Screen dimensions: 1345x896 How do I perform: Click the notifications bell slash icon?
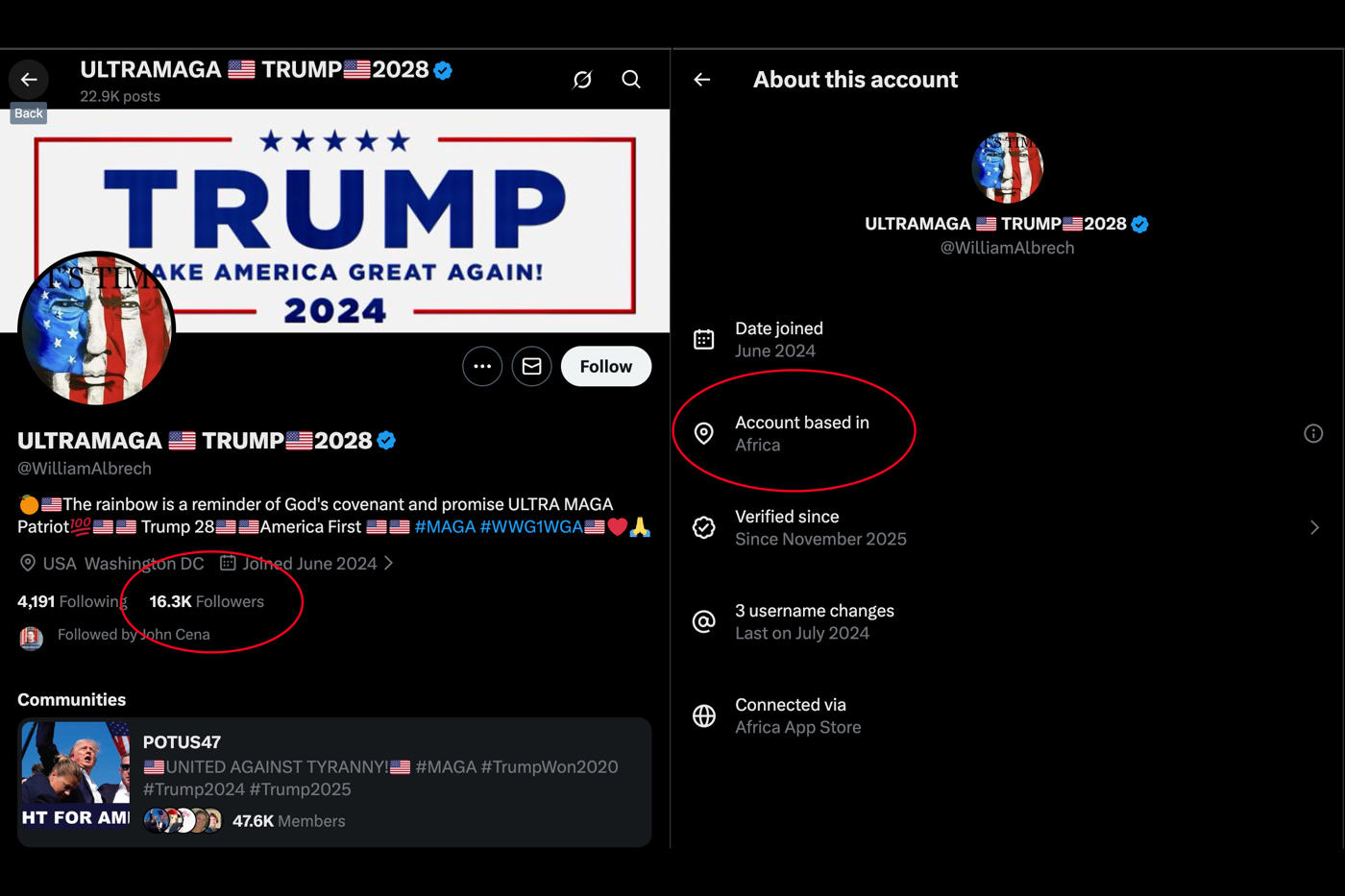click(x=582, y=79)
